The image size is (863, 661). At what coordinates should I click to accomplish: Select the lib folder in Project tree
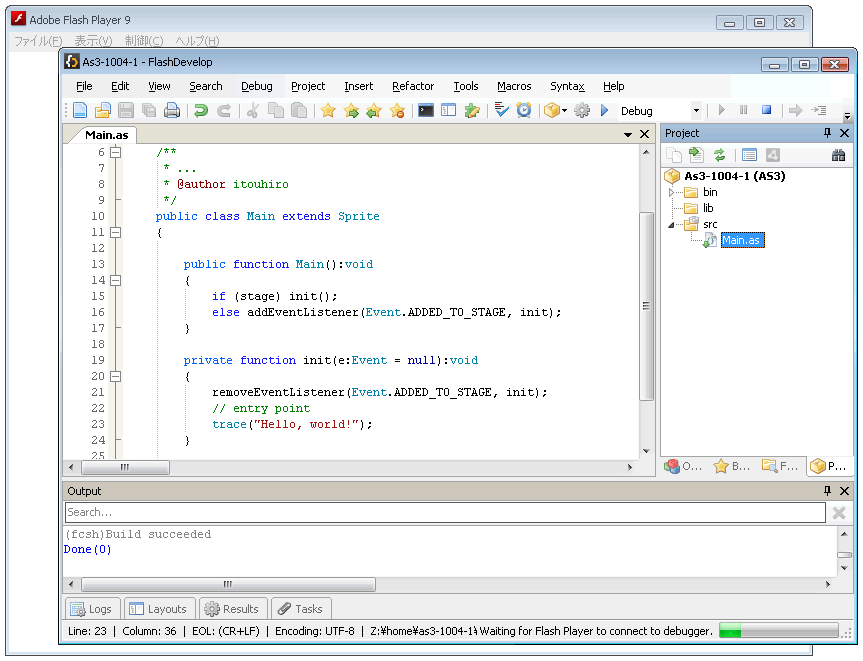point(708,208)
